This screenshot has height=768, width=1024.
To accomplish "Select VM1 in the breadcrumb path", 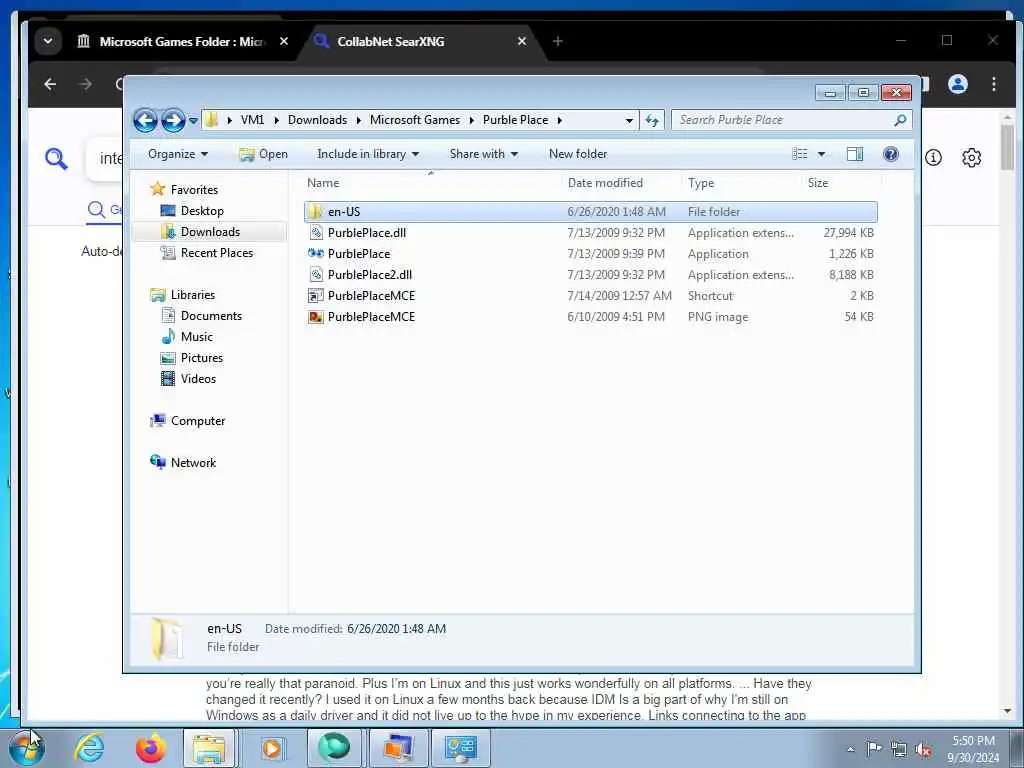I will point(252,120).
